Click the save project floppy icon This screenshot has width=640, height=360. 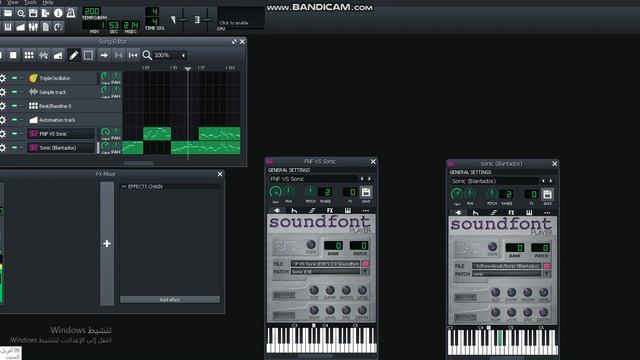[33, 13]
